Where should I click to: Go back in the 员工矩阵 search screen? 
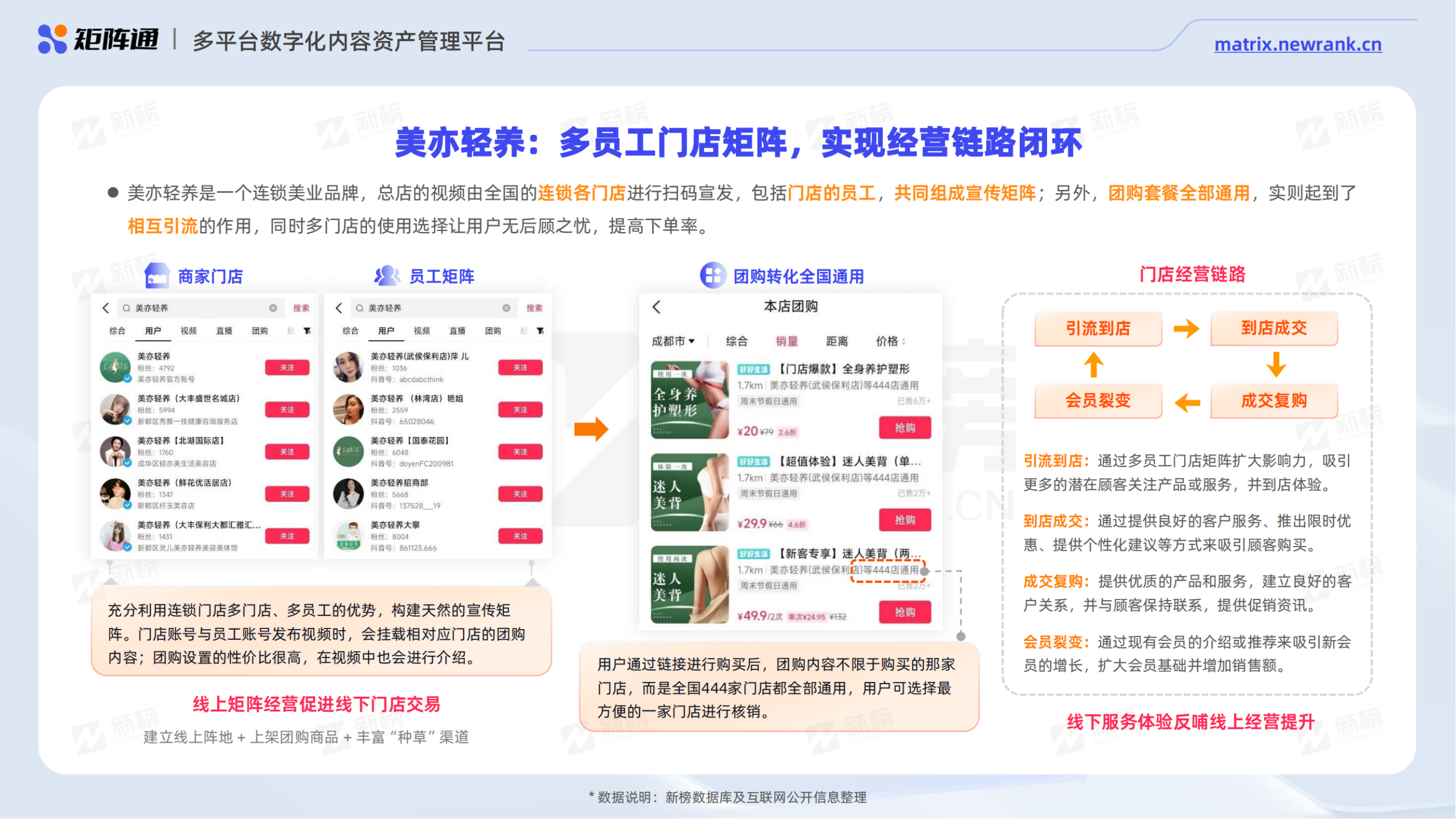point(338,308)
